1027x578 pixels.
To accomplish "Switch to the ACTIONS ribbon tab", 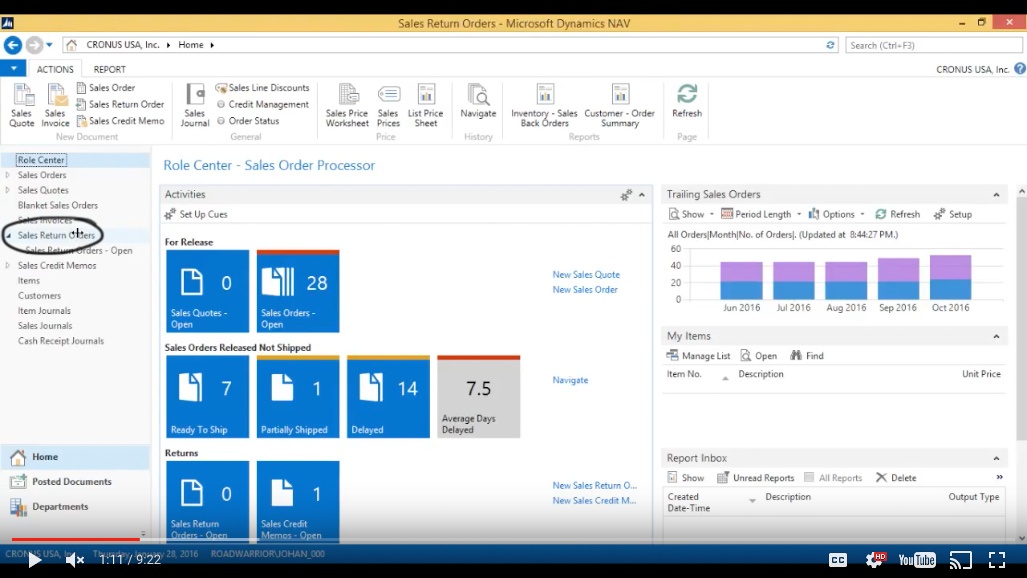I will (x=55, y=69).
